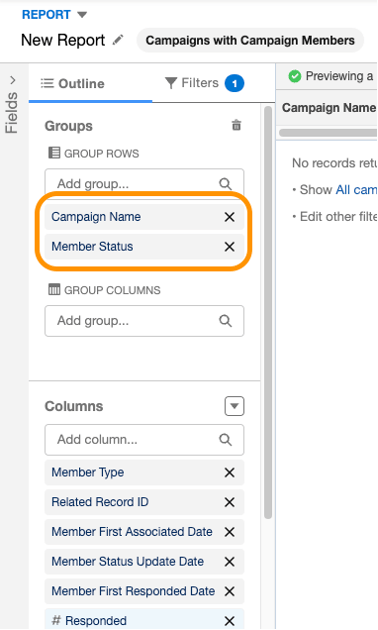Image resolution: width=378 pixels, height=630 pixels.
Task: Remove Member First Associated Date column
Action: pyautogui.click(x=229, y=532)
